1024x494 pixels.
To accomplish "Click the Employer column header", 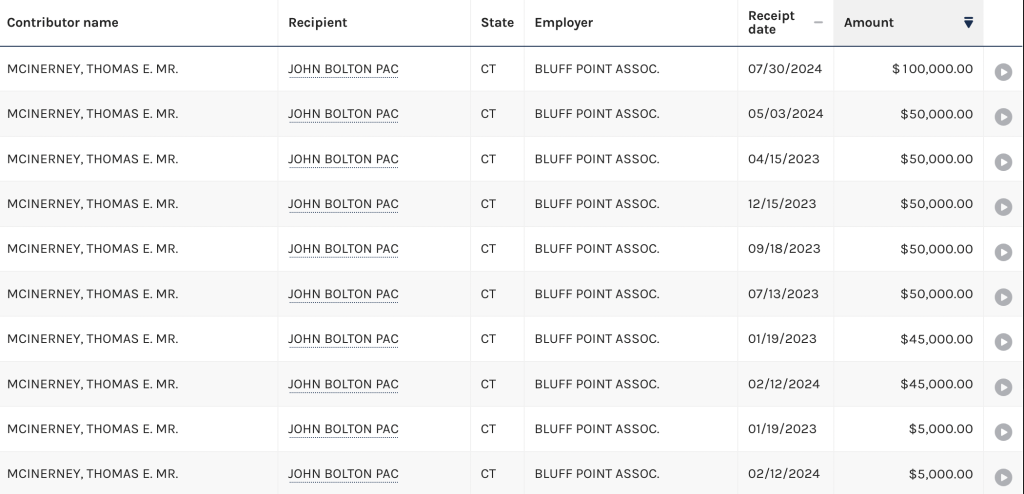I will 564,23.
